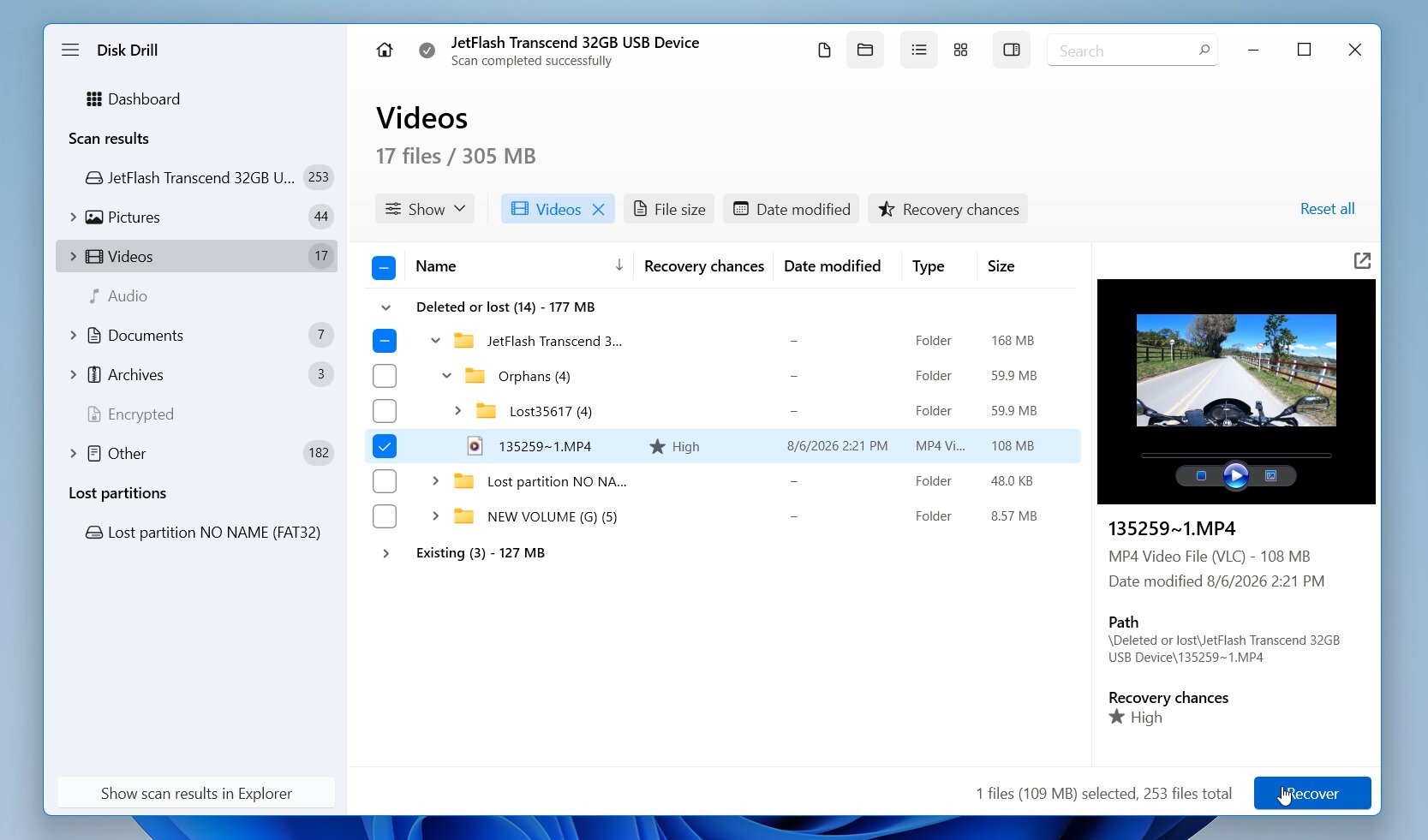Uncheck 135259~1.MP4 checkbox

385,446
